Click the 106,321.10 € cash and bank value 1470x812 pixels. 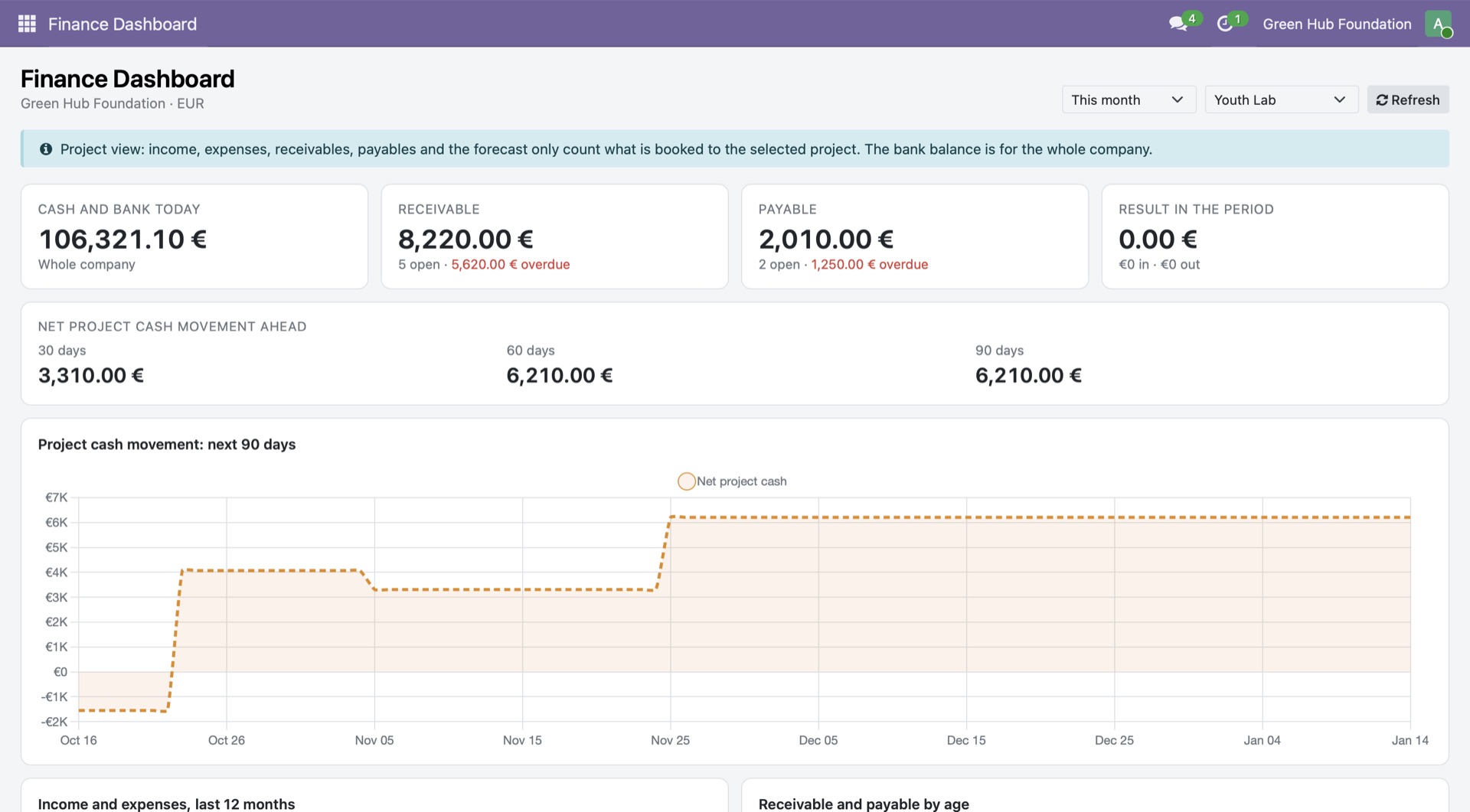122,240
